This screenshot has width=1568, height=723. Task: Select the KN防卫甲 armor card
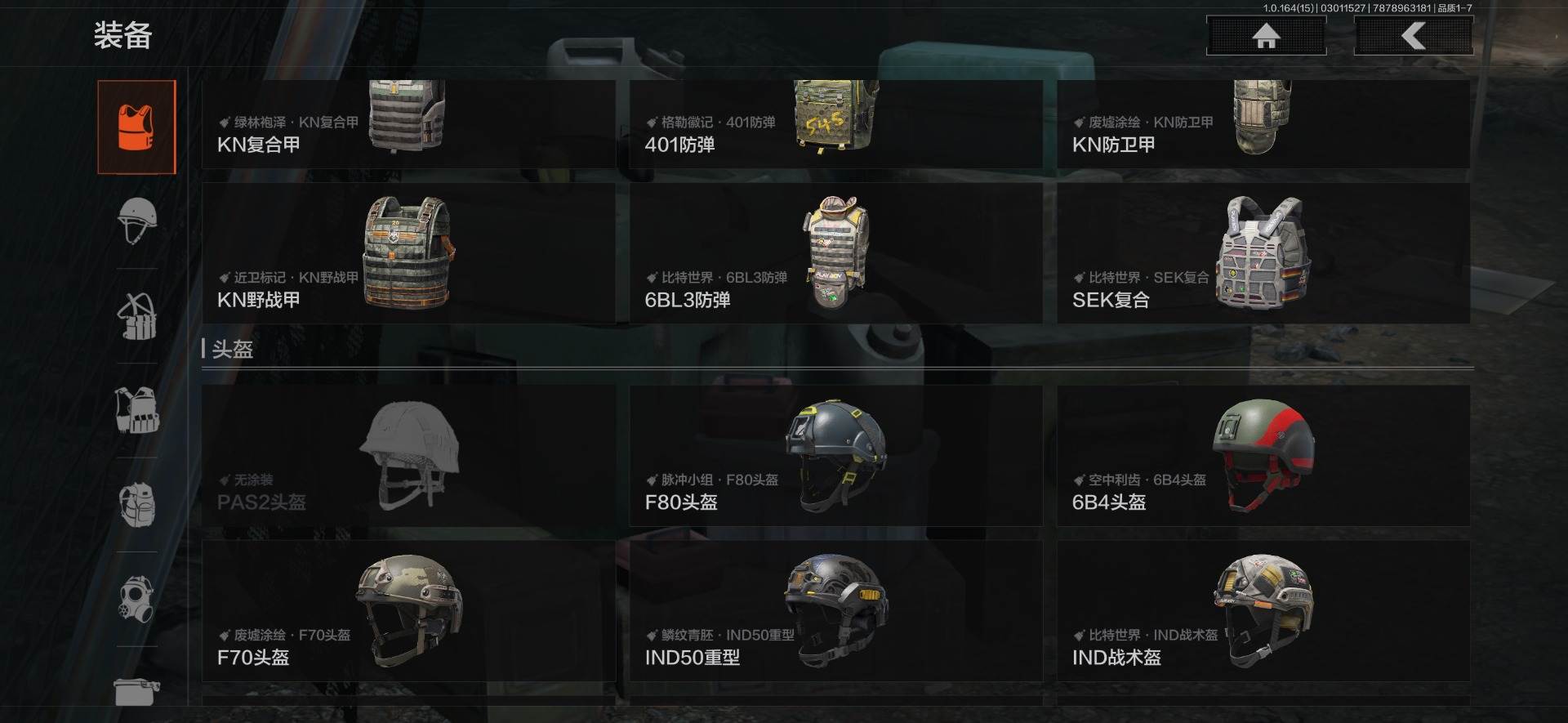(1263, 124)
